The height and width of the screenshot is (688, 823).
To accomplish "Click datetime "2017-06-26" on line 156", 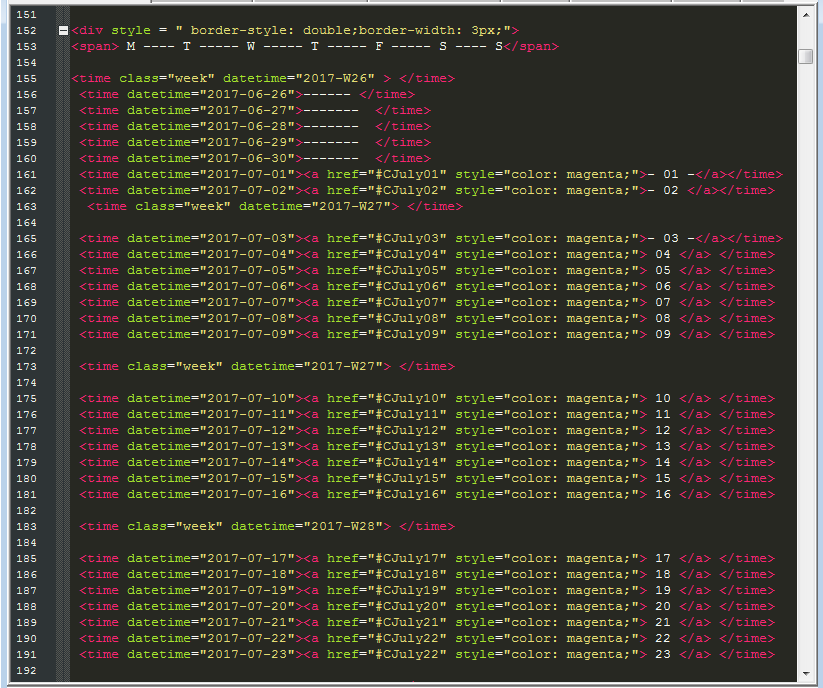I will 251,94.
